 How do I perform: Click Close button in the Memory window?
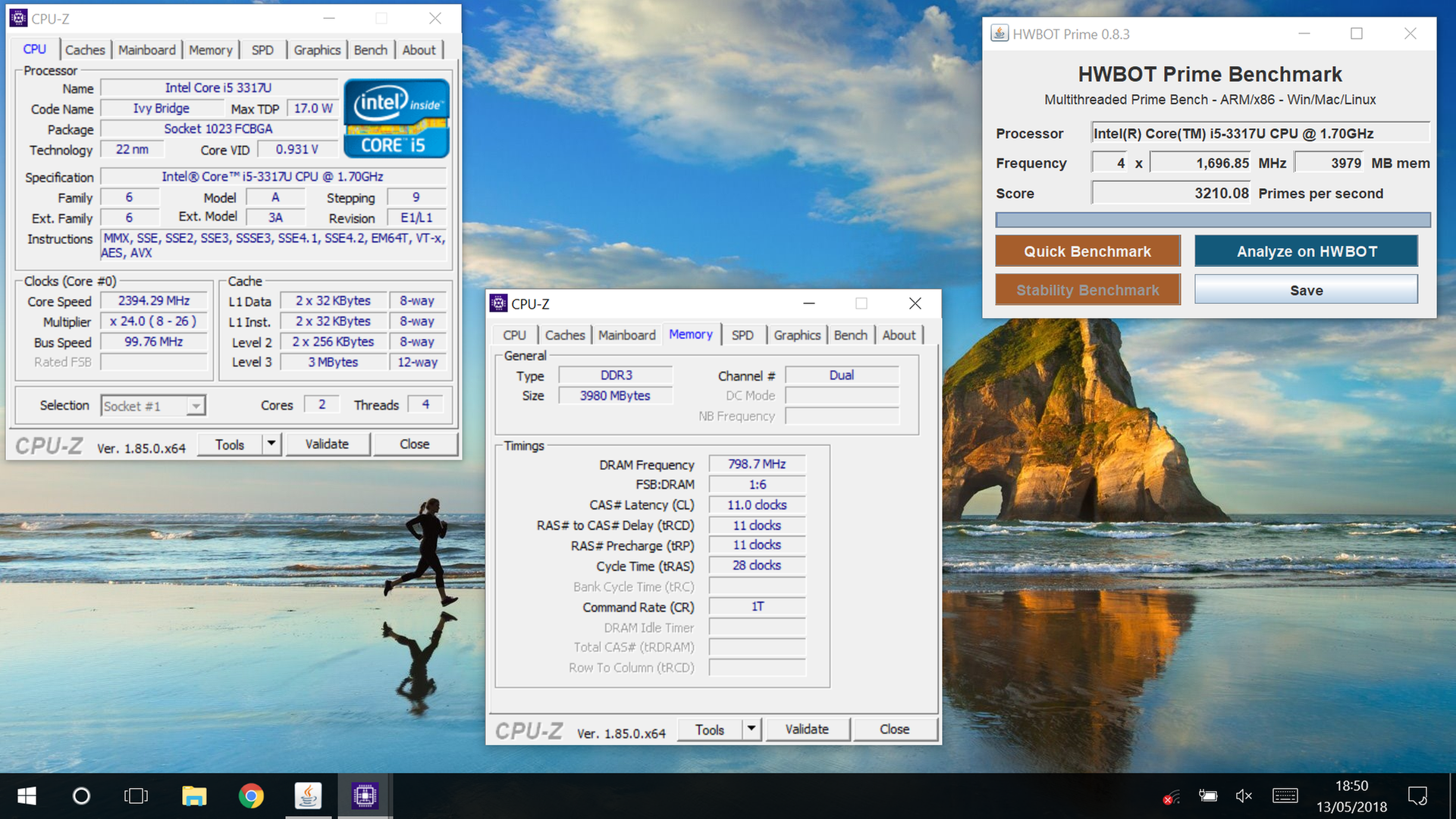click(x=894, y=730)
